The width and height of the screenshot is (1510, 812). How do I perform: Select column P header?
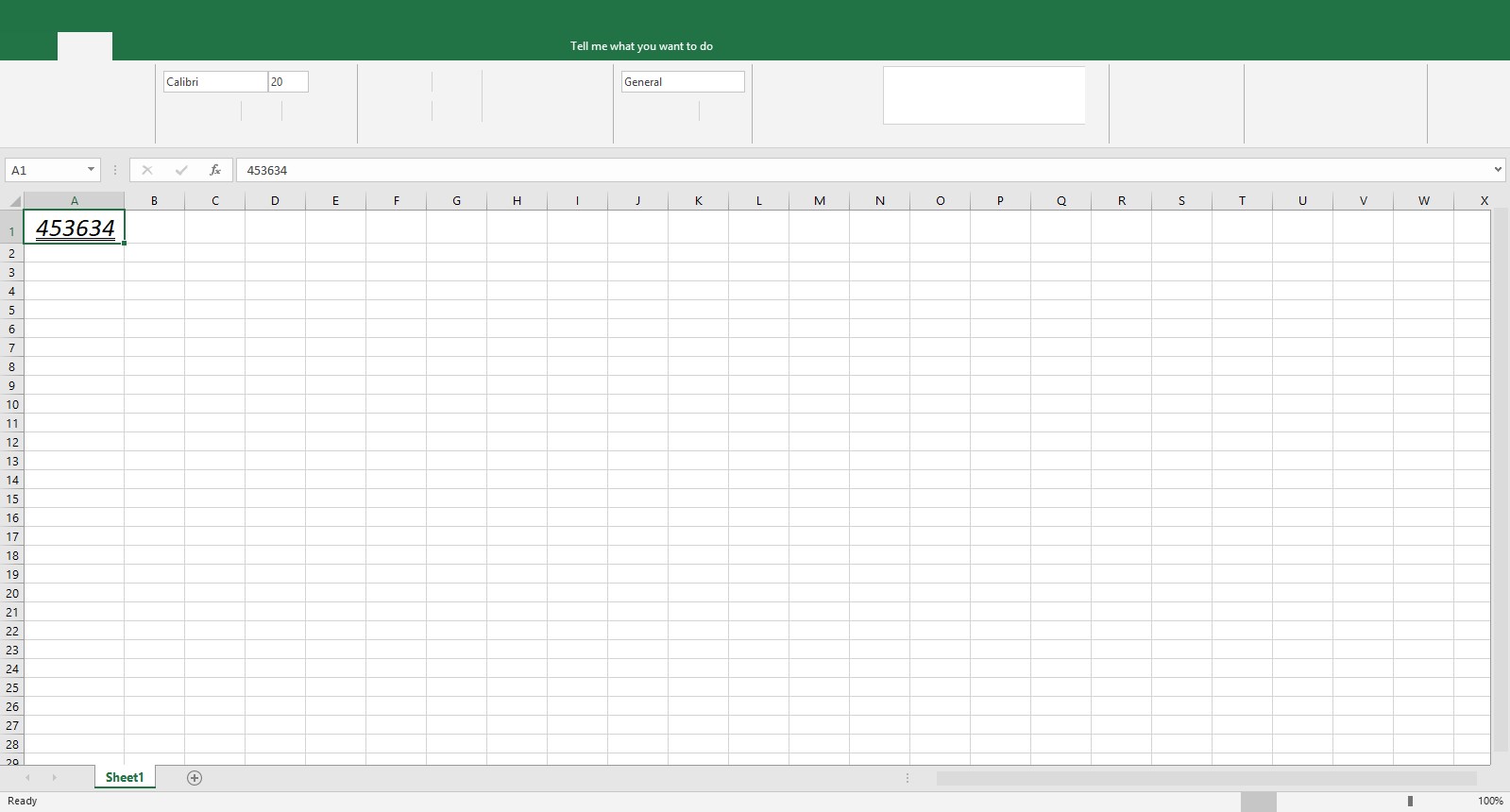click(x=1000, y=201)
